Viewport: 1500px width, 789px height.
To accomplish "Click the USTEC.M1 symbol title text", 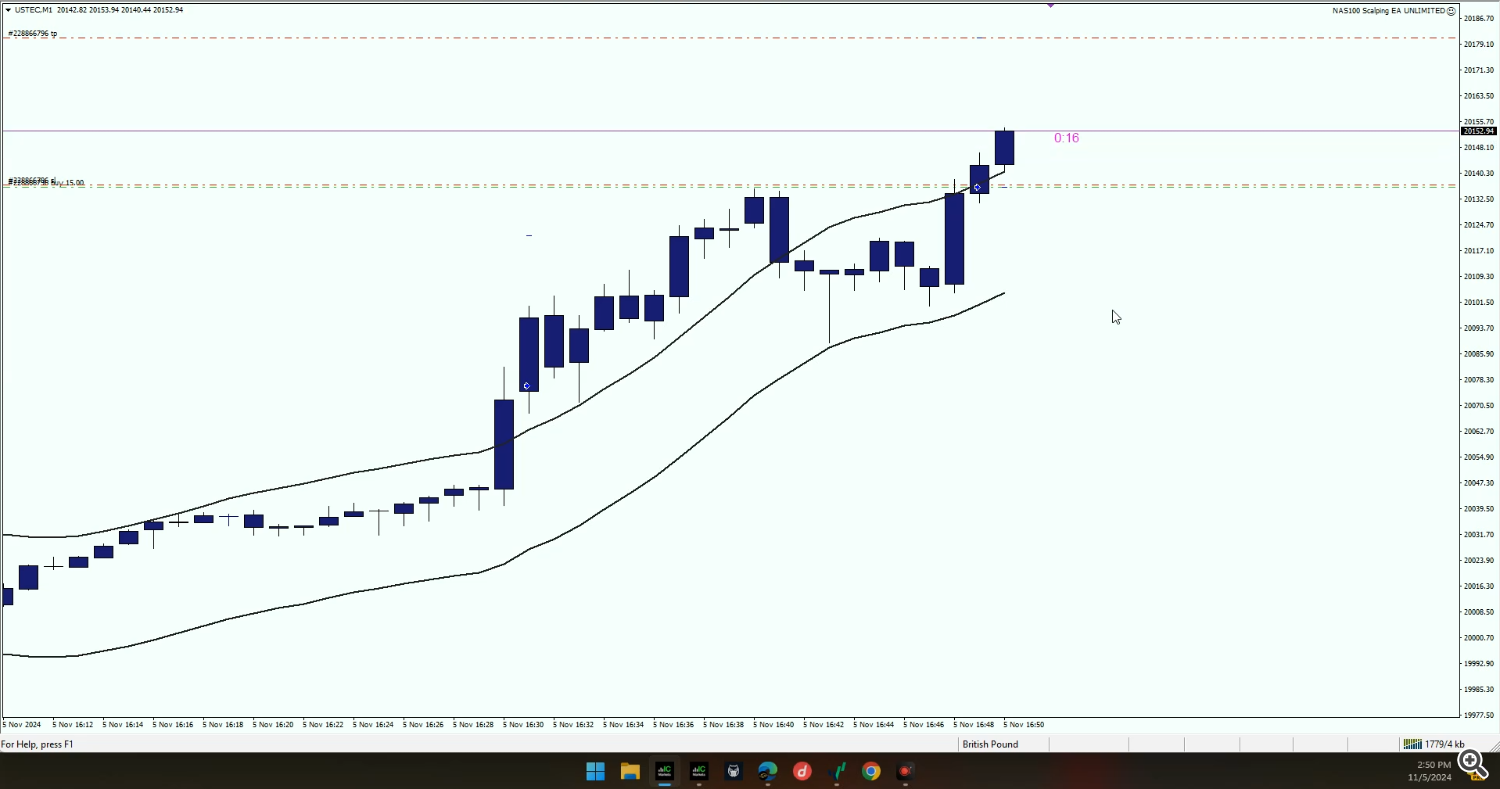I will coord(34,10).
